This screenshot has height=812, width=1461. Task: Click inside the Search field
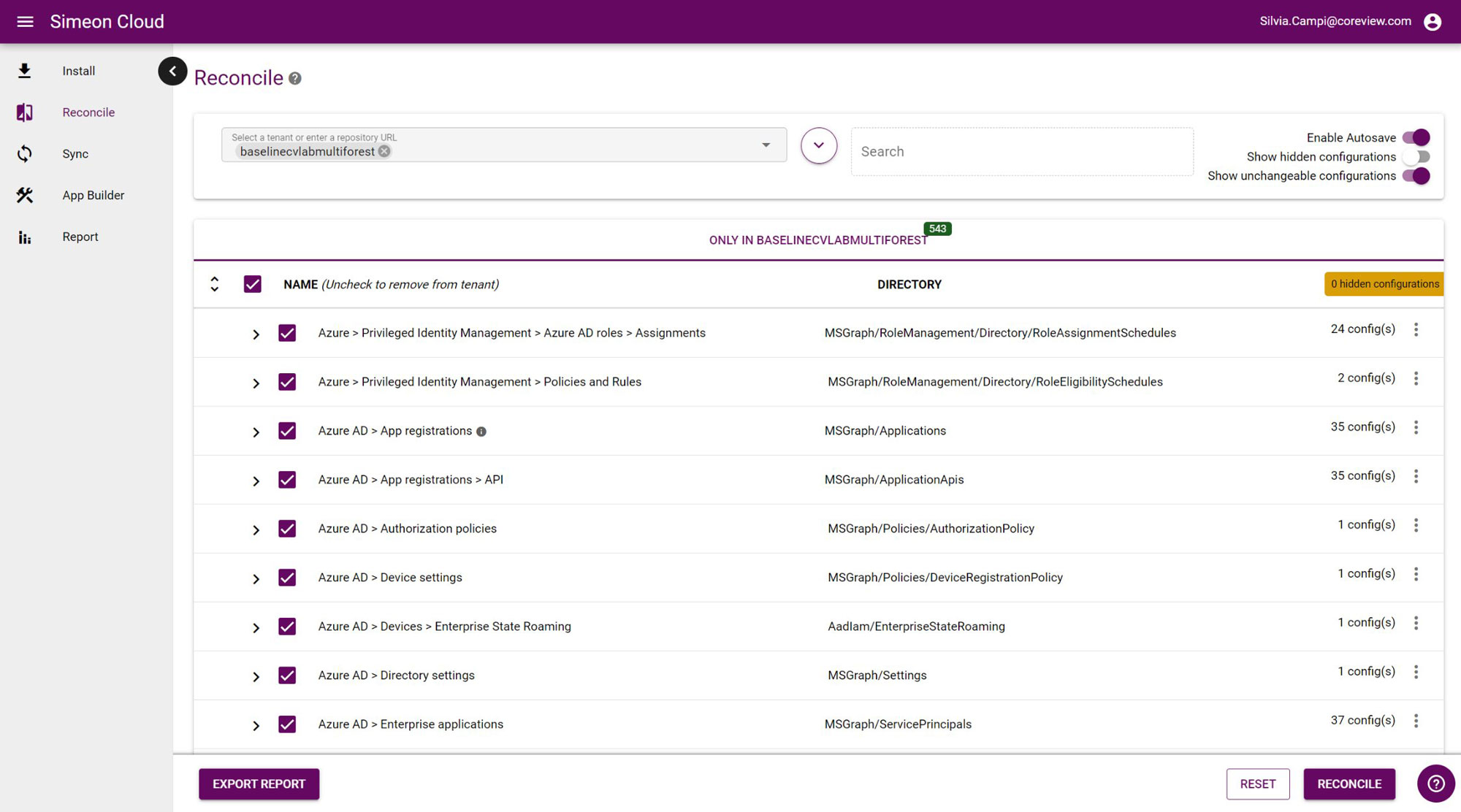pos(1021,151)
